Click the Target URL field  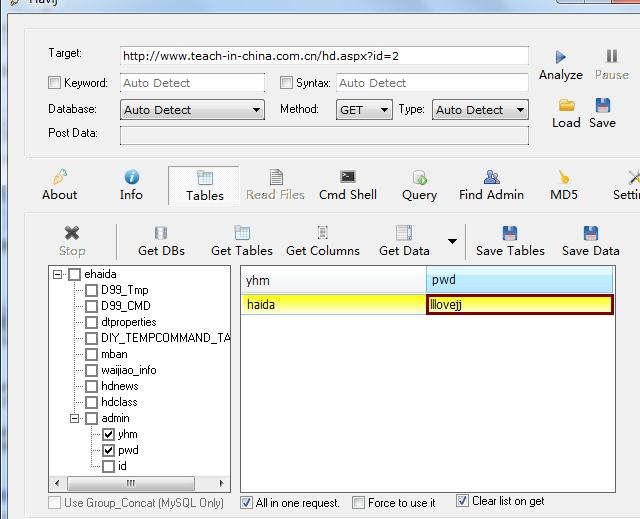324,56
